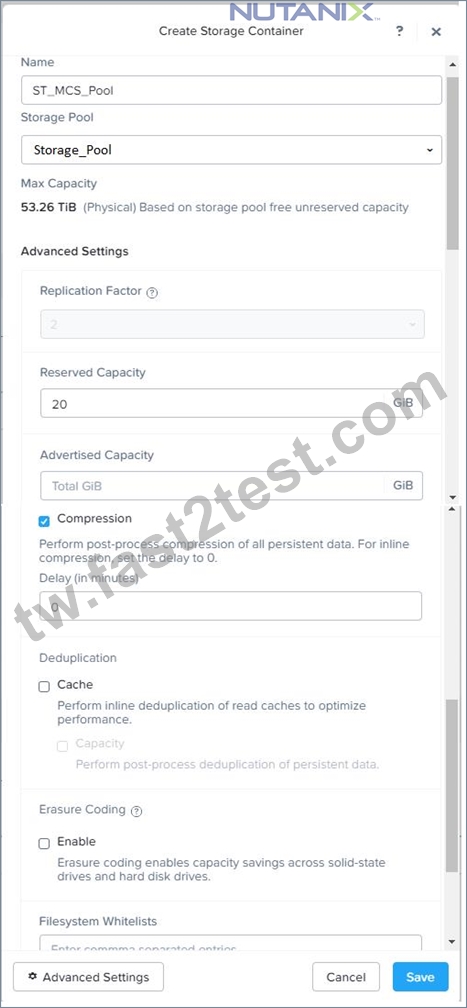The image size is (467, 1008).
Task: Click upper pane scrollbar down arrow
Action: (x=452, y=497)
